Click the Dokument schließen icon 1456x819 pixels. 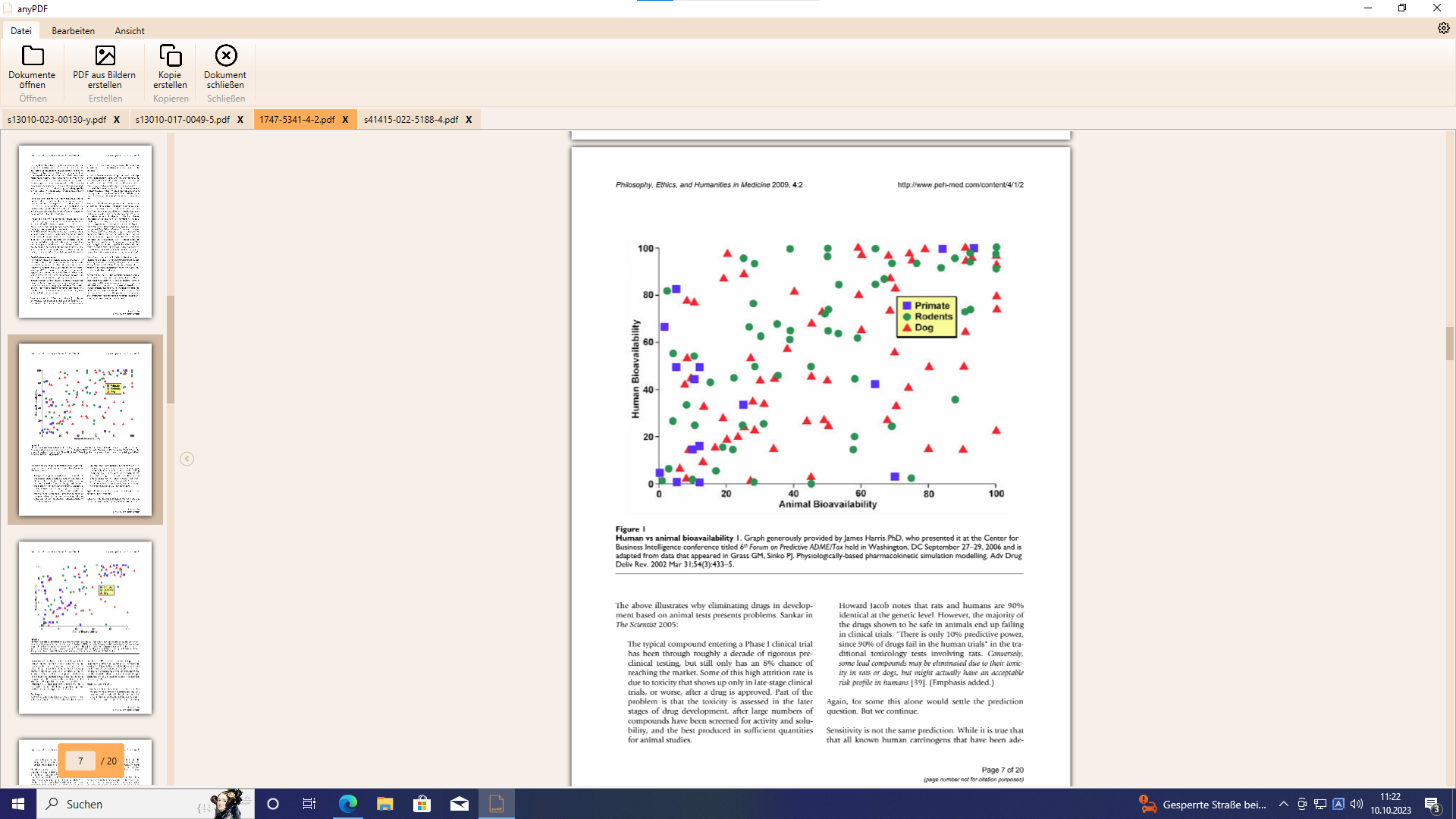click(x=225, y=56)
